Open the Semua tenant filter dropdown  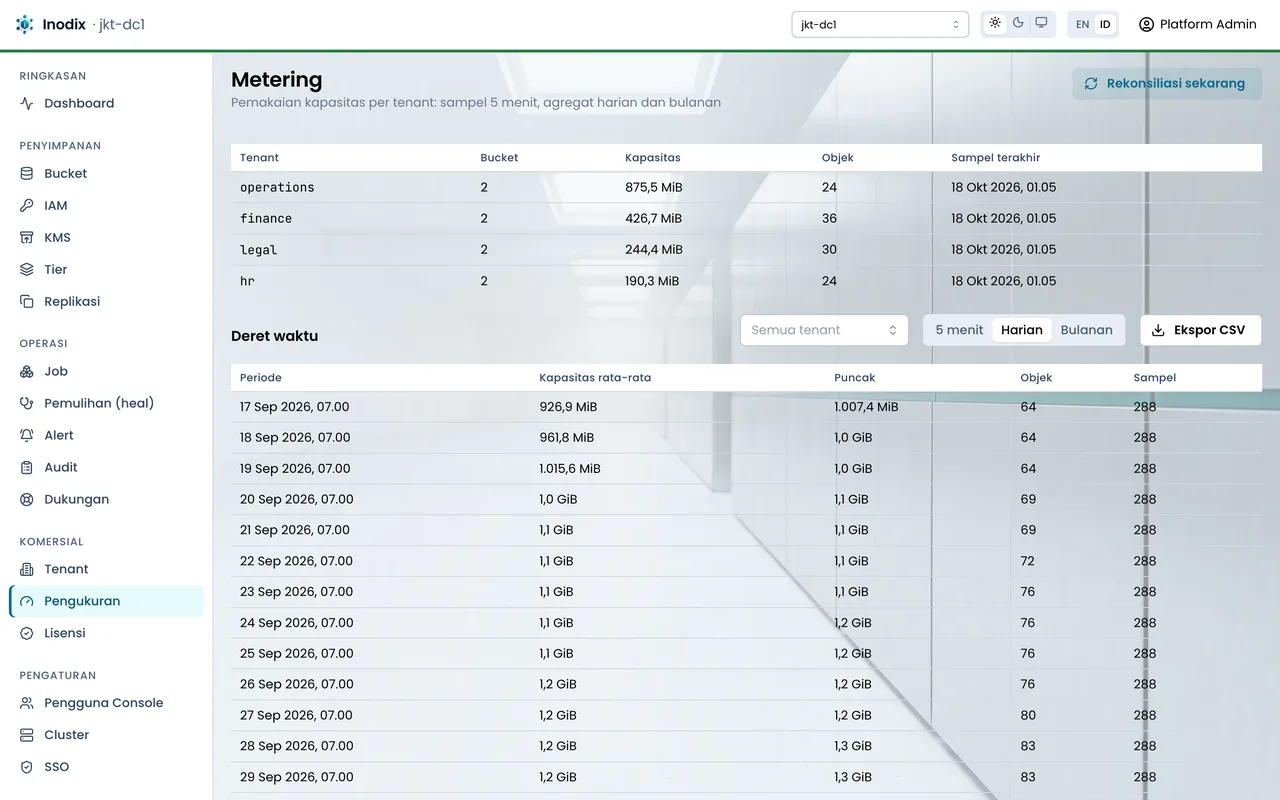point(824,330)
